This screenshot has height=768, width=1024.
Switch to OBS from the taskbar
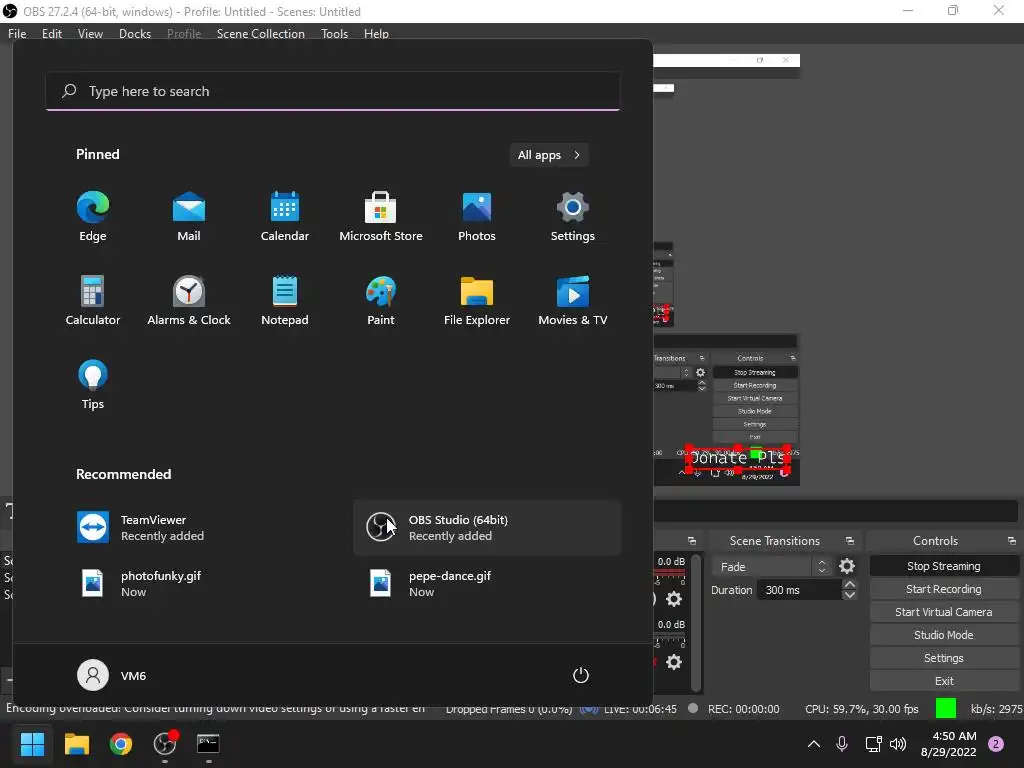click(x=165, y=744)
